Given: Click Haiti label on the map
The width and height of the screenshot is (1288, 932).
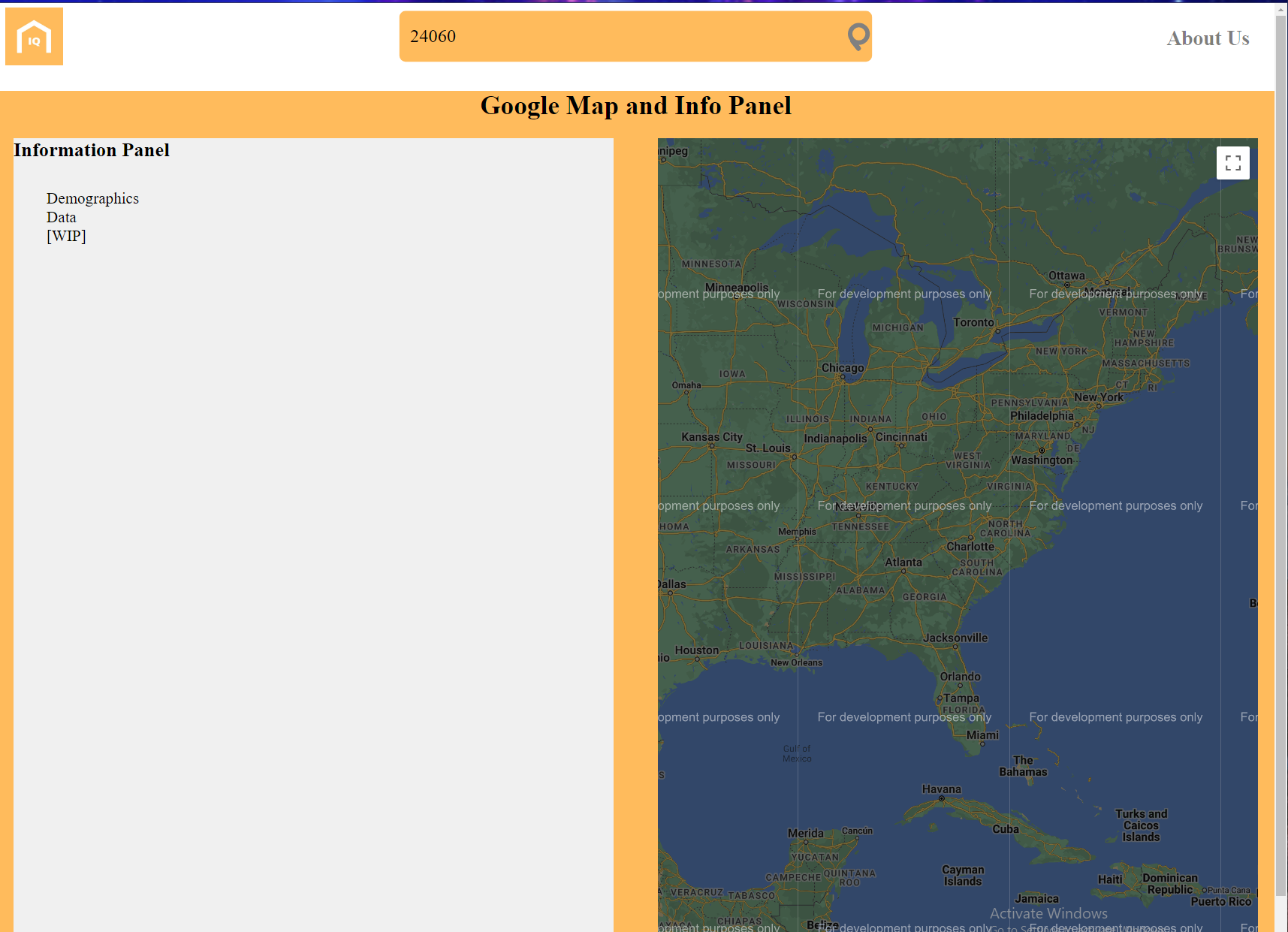Looking at the screenshot, I should (x=1110, y=879).
